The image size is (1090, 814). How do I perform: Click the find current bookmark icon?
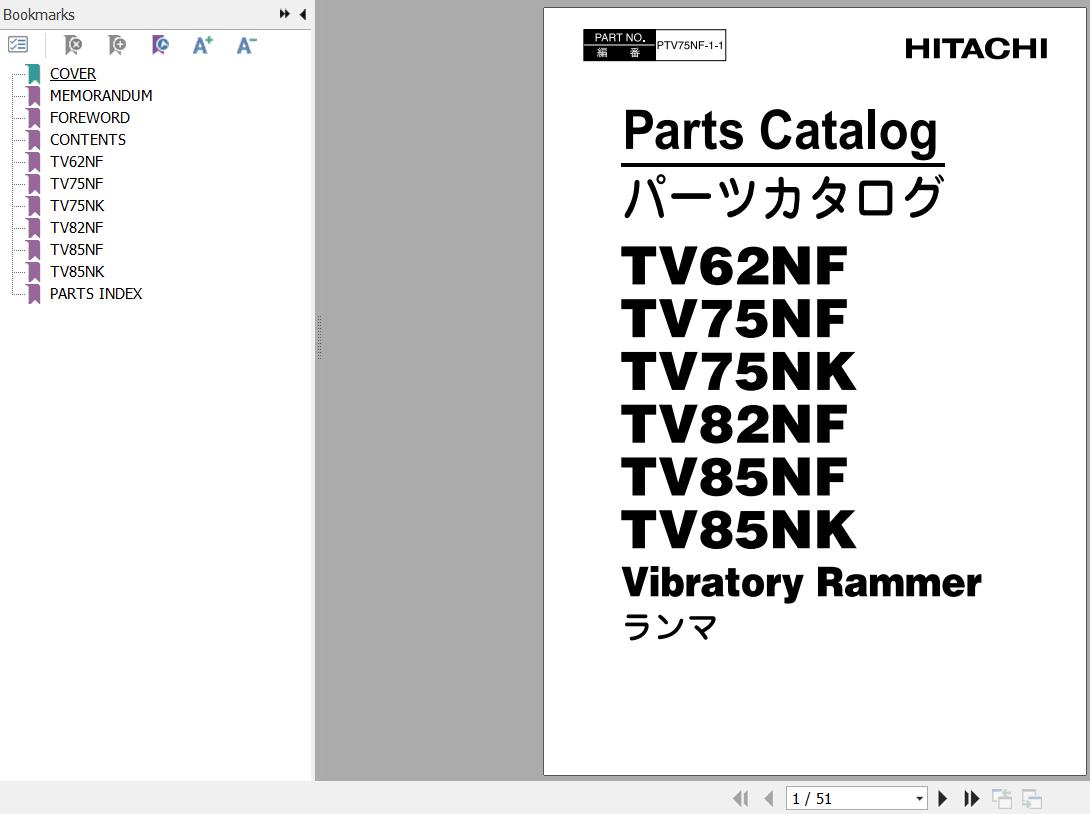[x=160, y=45]
